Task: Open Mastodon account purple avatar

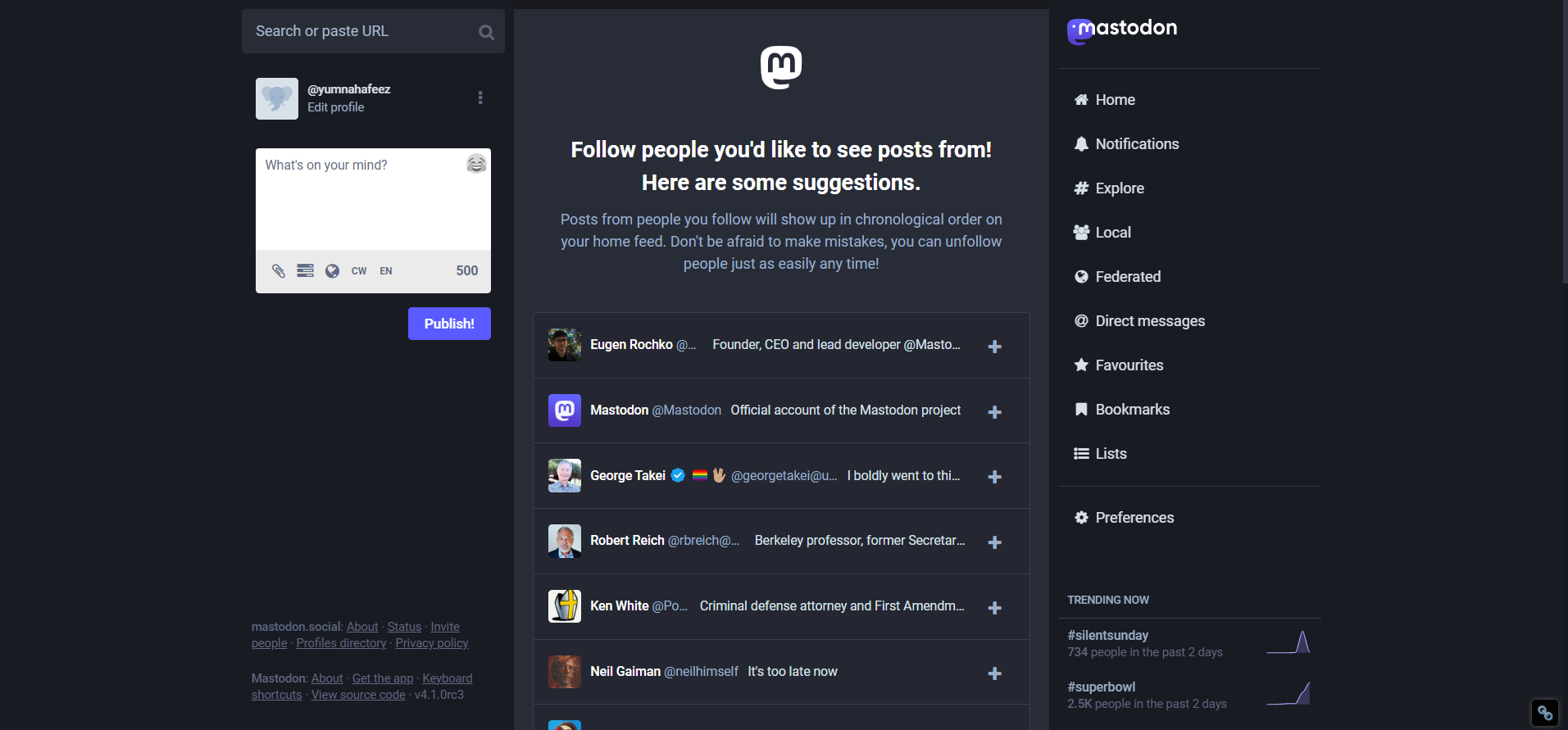Action: tap(565, 410)
